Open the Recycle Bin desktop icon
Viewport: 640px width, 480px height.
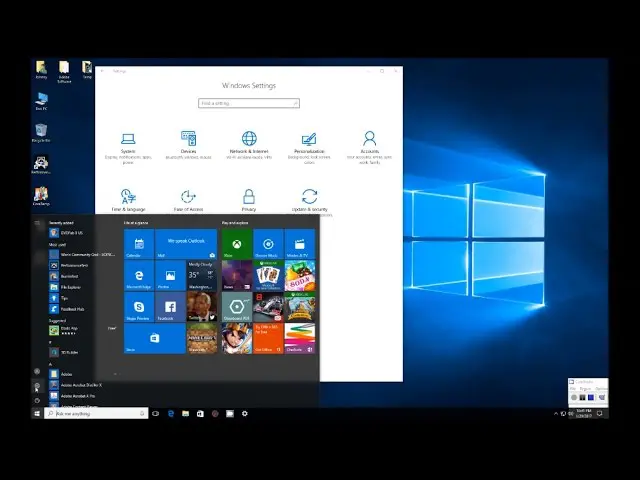coord(41,132)
